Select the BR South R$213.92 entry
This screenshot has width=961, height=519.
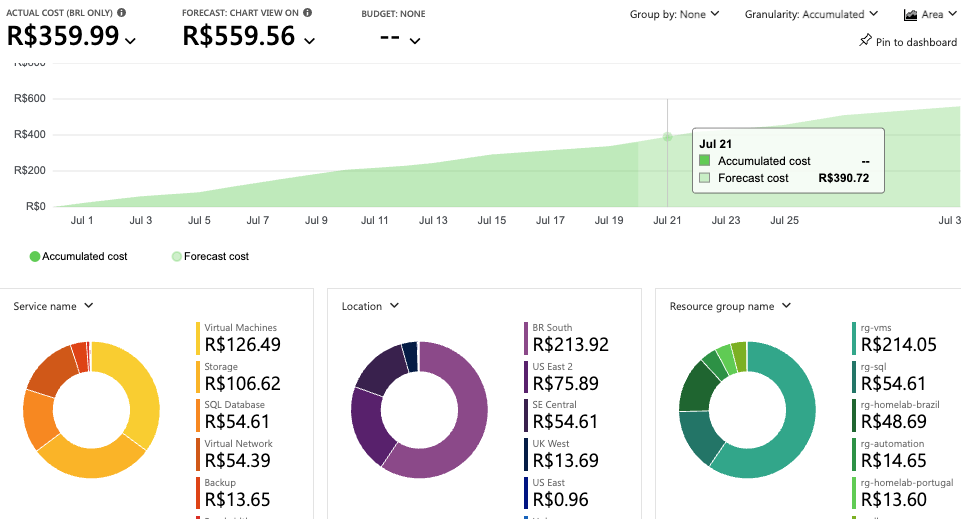click(x=567, y=338)
